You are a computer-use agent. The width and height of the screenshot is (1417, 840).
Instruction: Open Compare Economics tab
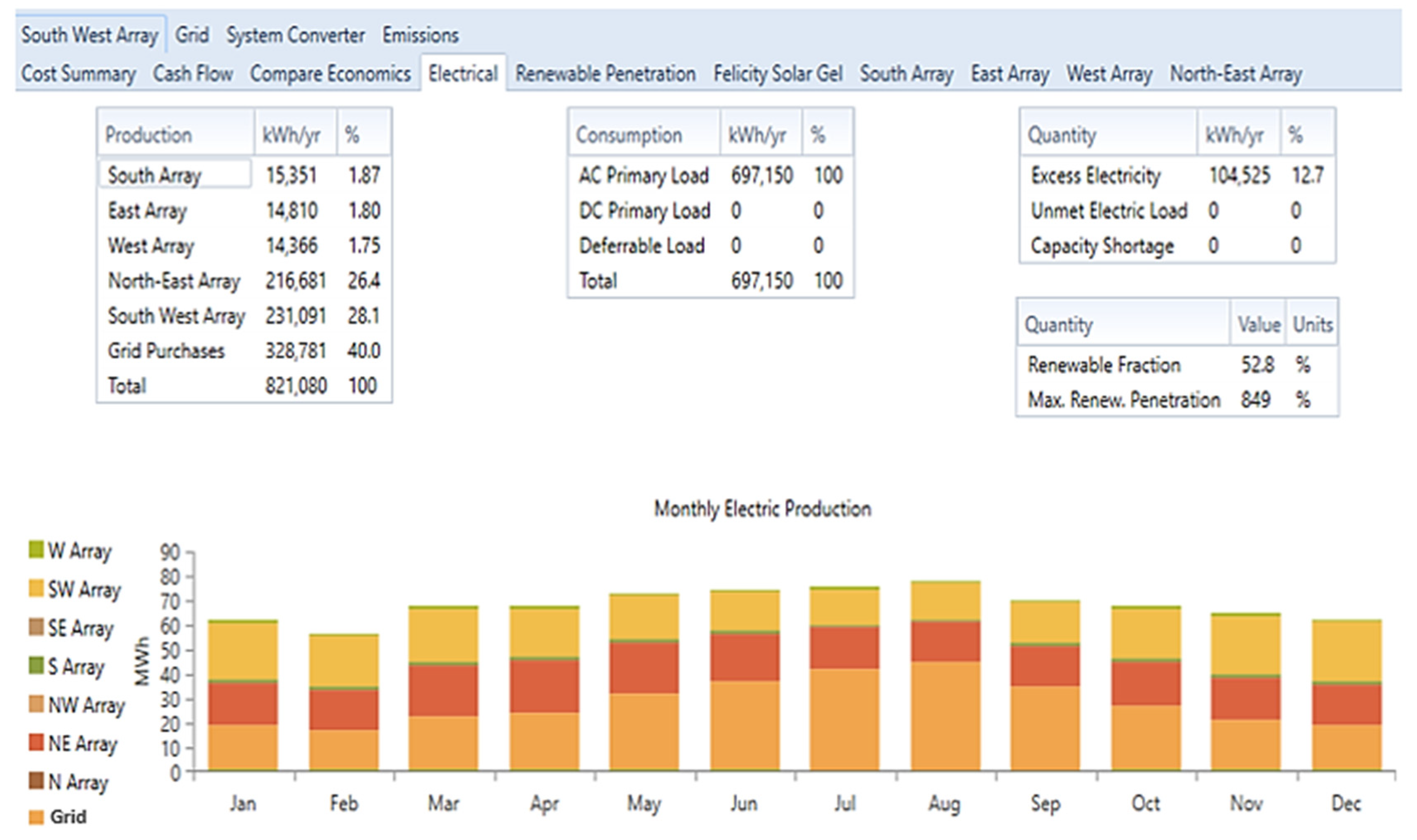click(330, 74)
